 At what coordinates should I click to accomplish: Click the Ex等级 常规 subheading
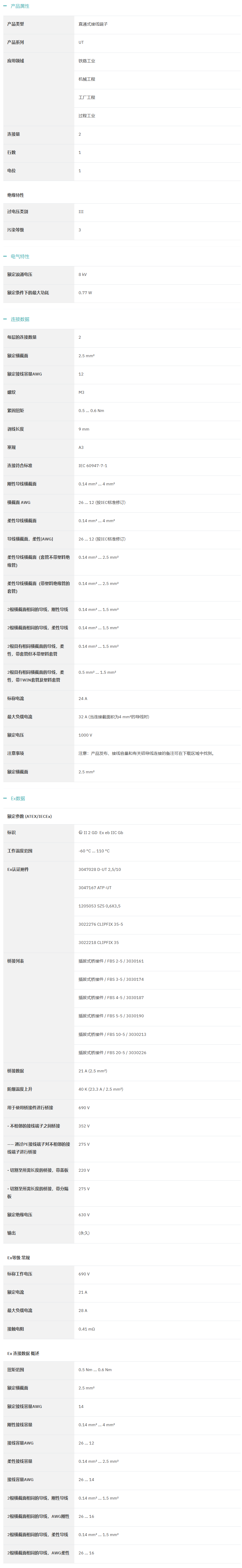click(18, 1258)
